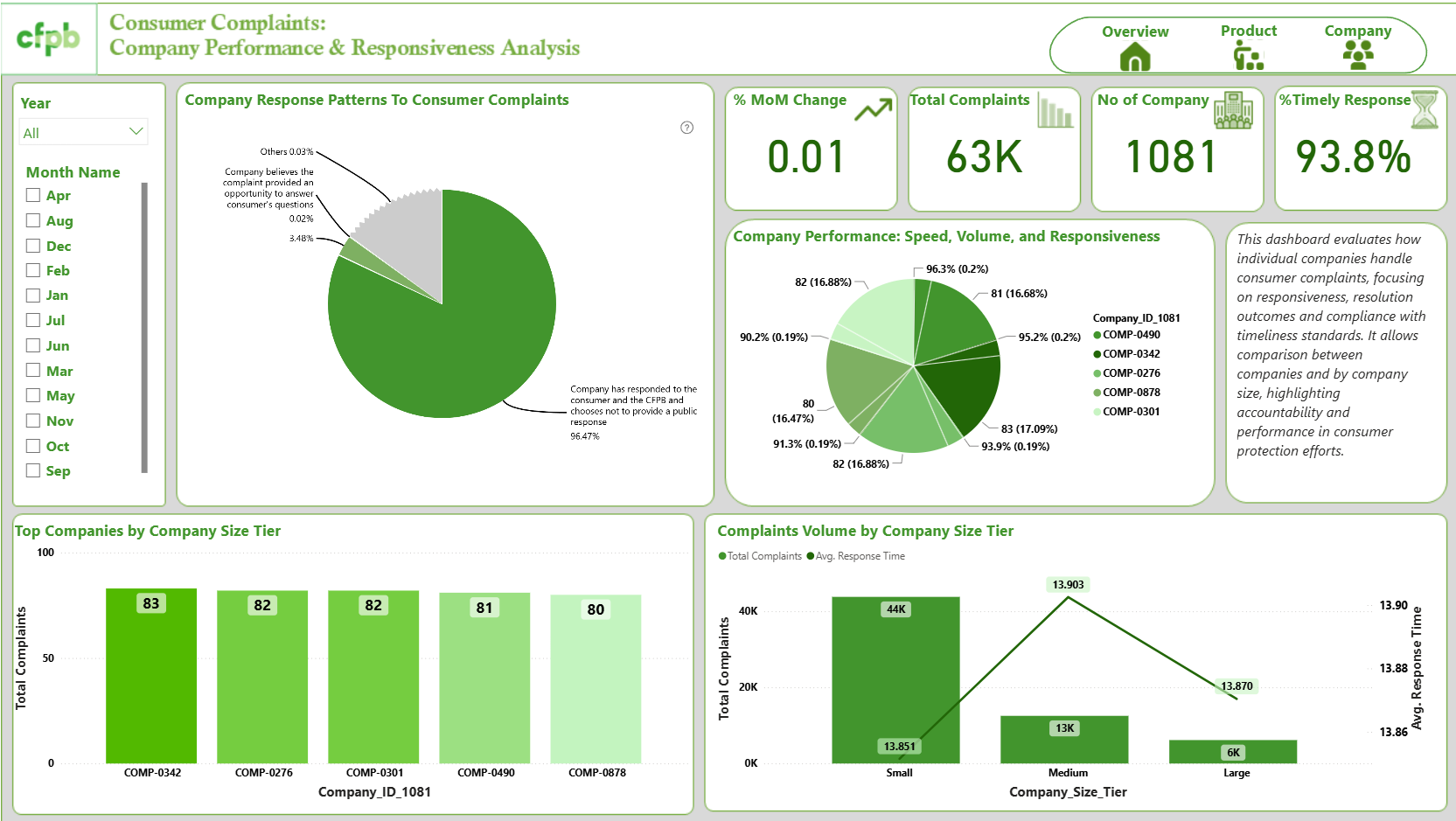Screen dimensions: 1456x821
Task: Select the COMP-0878 bar showing 80
Action: pyautogui.click(x=596, y=679)
